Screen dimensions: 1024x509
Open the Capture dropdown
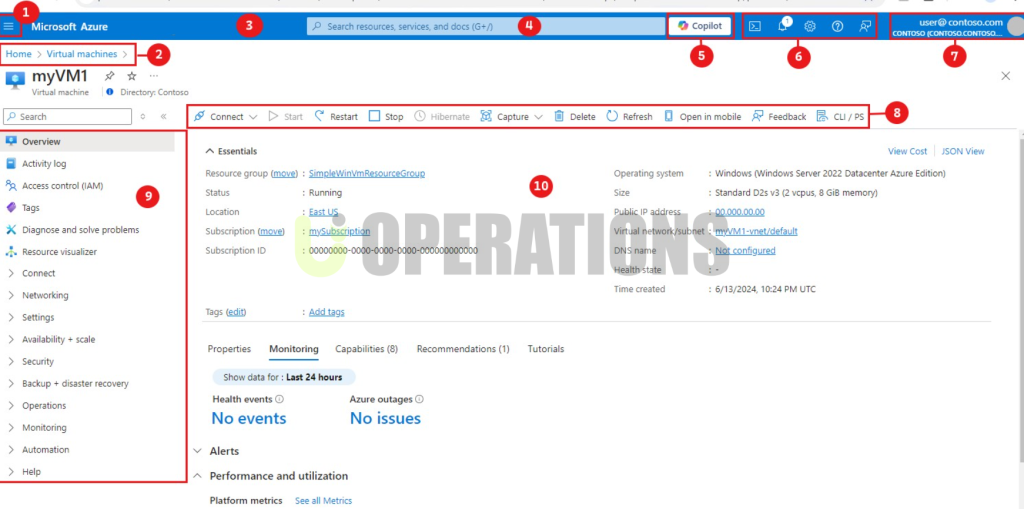(512, 116)
